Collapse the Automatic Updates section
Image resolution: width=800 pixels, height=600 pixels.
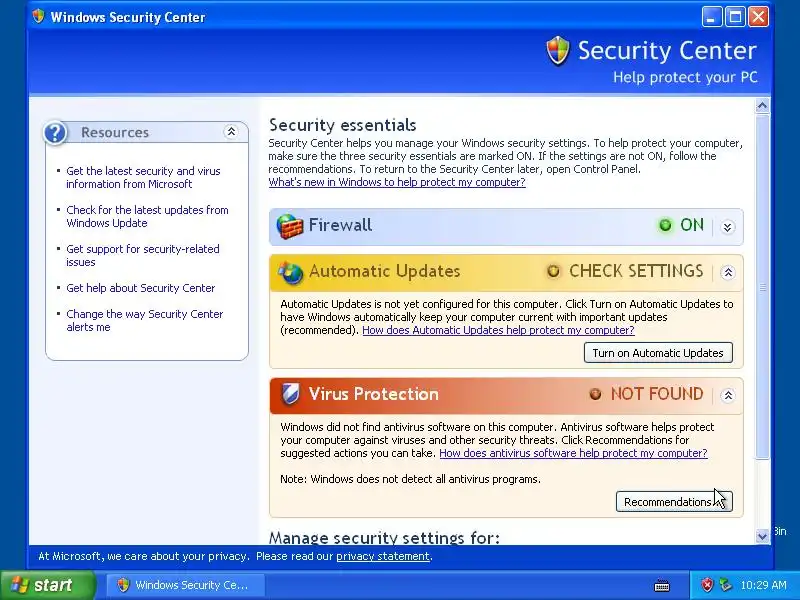click(728, 272)
